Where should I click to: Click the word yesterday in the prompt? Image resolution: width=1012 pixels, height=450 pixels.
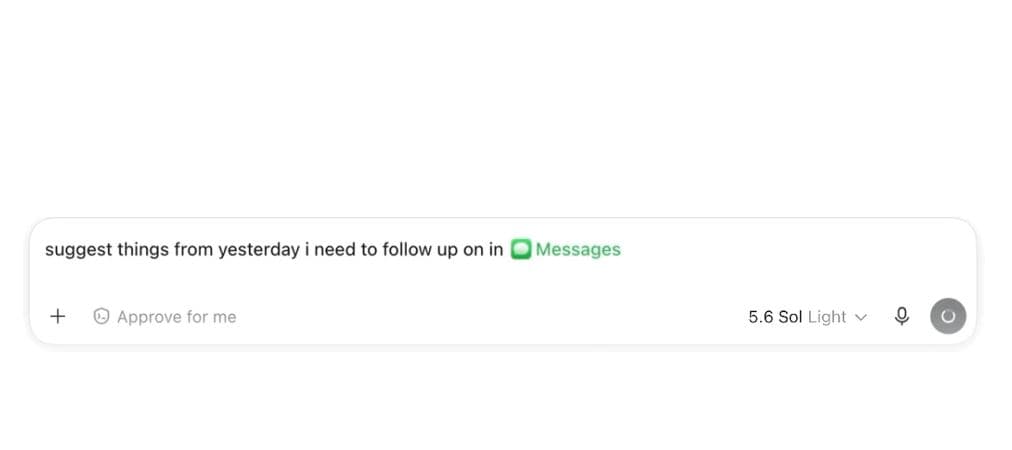(x=259, y=250)
